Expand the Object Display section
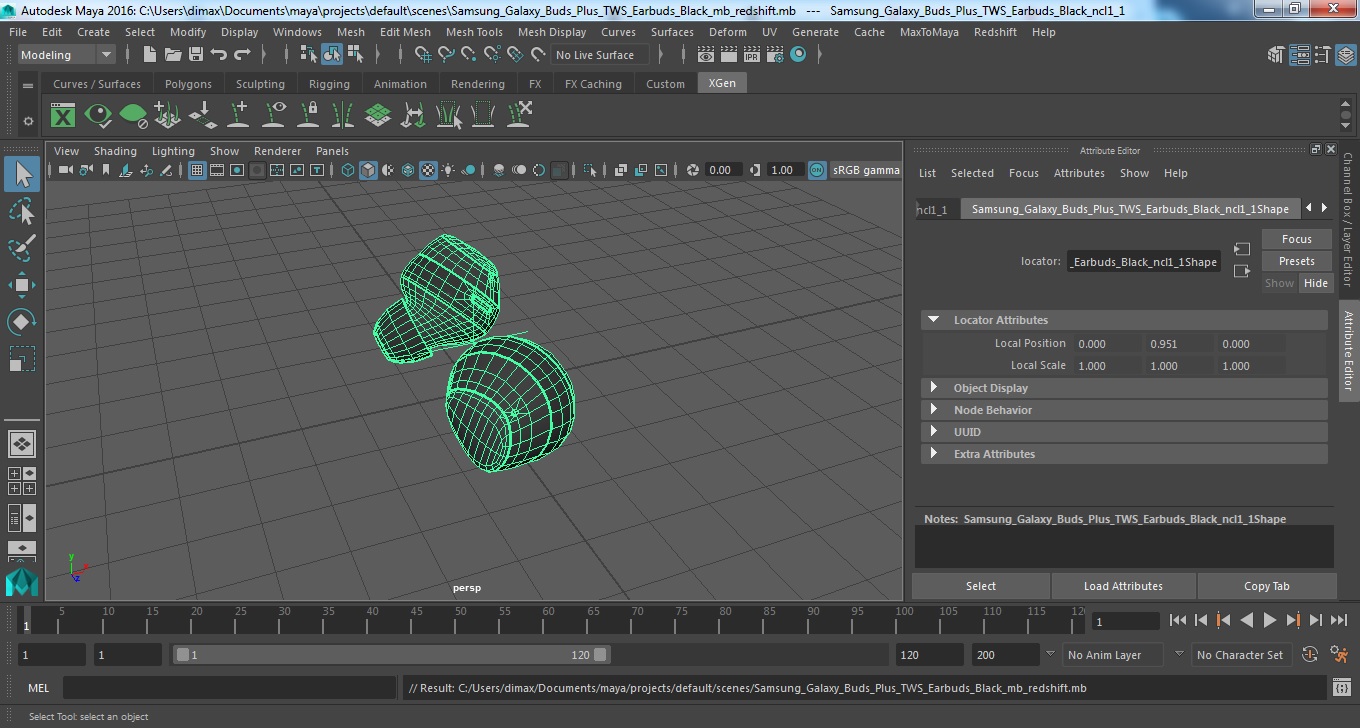 click(x=1124, y=388)
